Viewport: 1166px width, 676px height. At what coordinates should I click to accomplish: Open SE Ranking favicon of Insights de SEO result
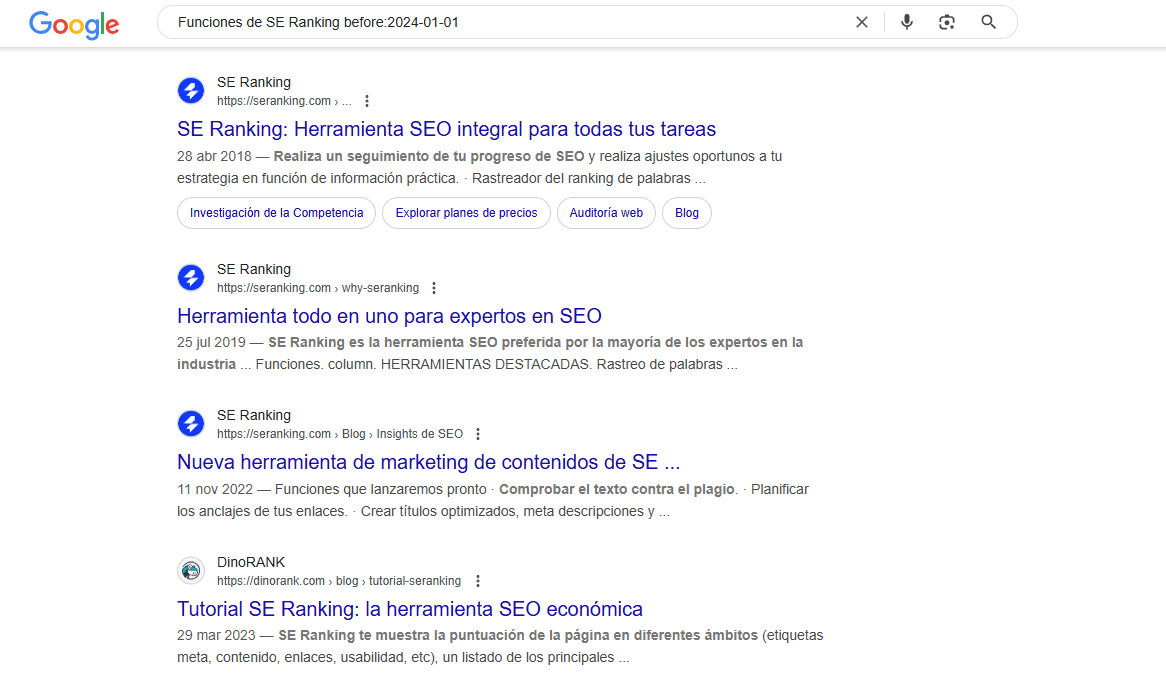pos(191,424)
